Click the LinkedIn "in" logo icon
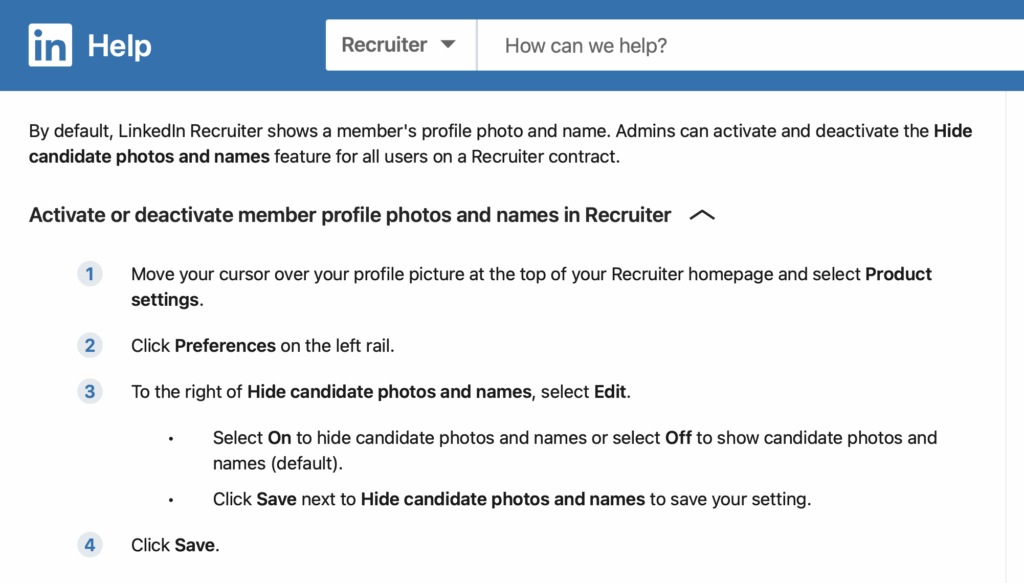Viewport: 1024px width, 583px height. point(50,45)
